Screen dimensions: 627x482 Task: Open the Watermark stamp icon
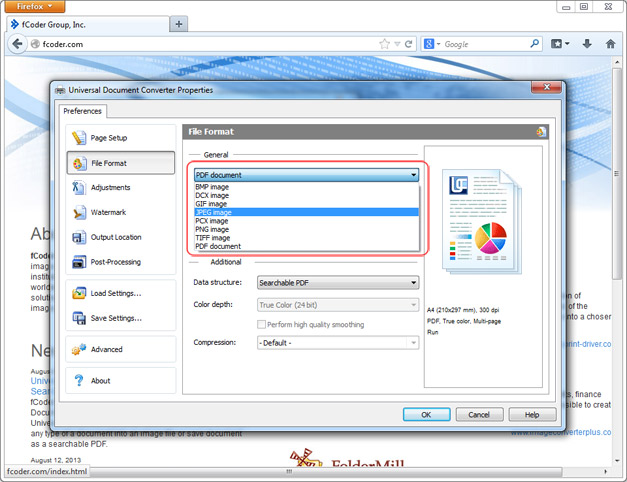point(79,212)
